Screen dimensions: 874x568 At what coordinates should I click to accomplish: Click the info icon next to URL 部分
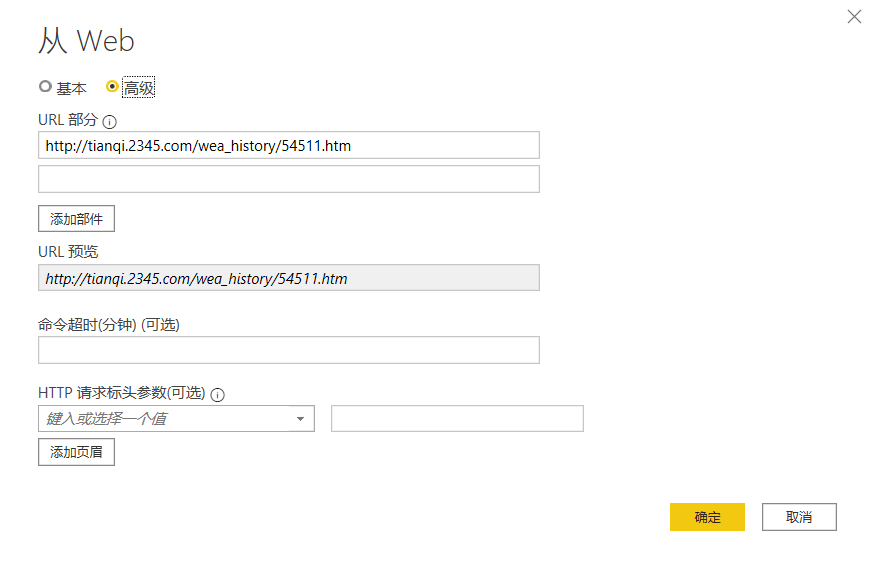pyautogui.click(x=110, y=122)
